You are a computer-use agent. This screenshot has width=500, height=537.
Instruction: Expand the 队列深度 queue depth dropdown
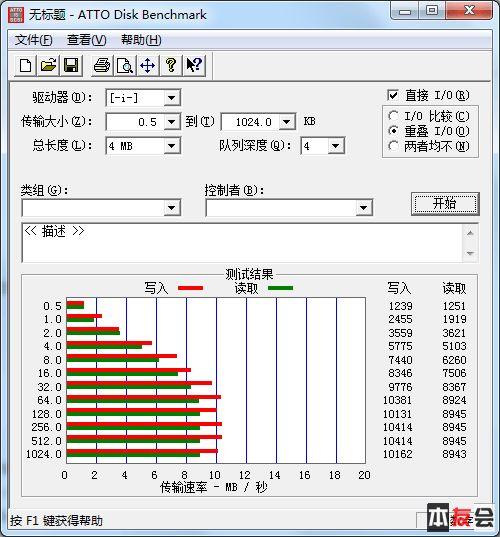click(x=336, y=146)
